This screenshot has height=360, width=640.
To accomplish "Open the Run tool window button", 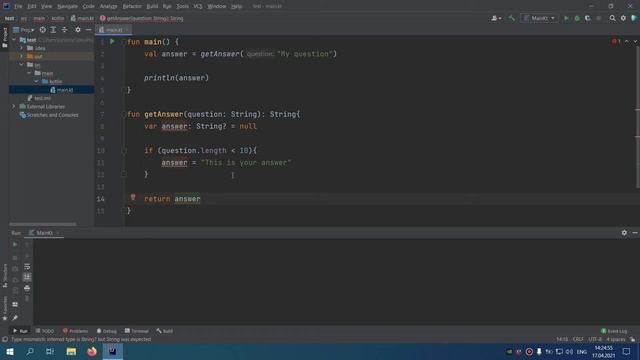I will pyautogui.click(x=20, y=331).
